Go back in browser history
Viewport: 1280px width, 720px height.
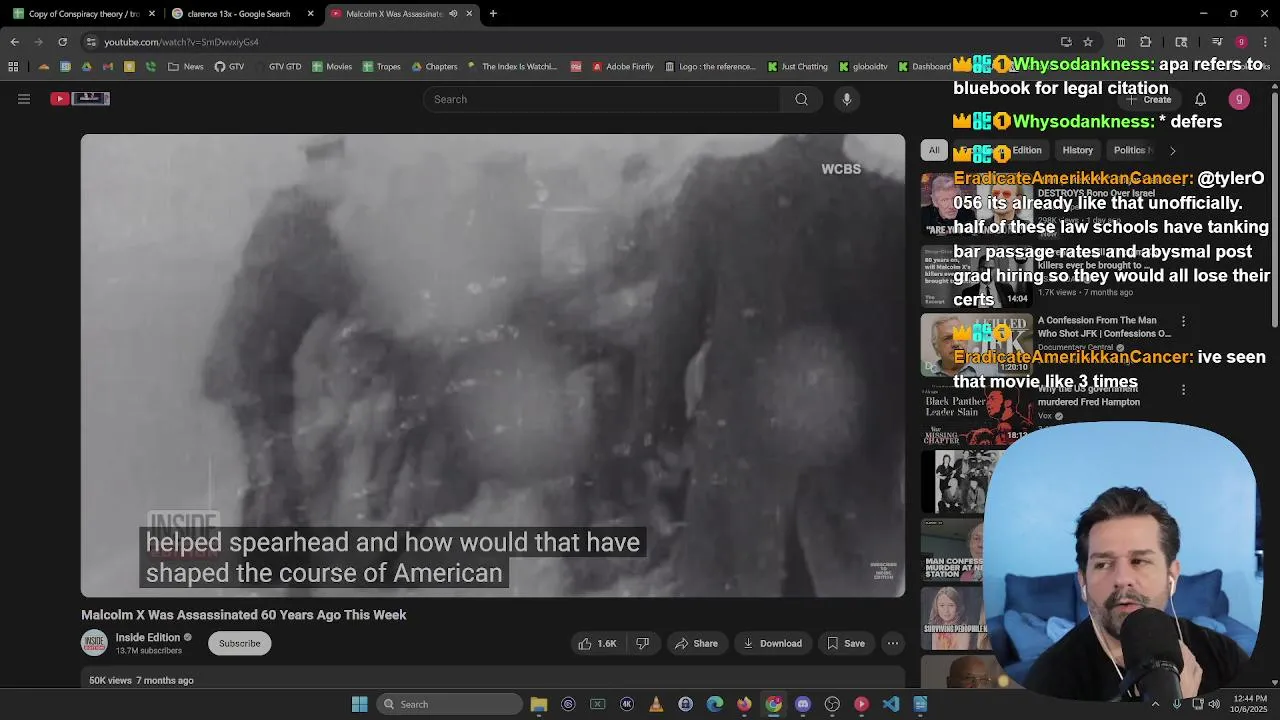[x=14, y=42]
